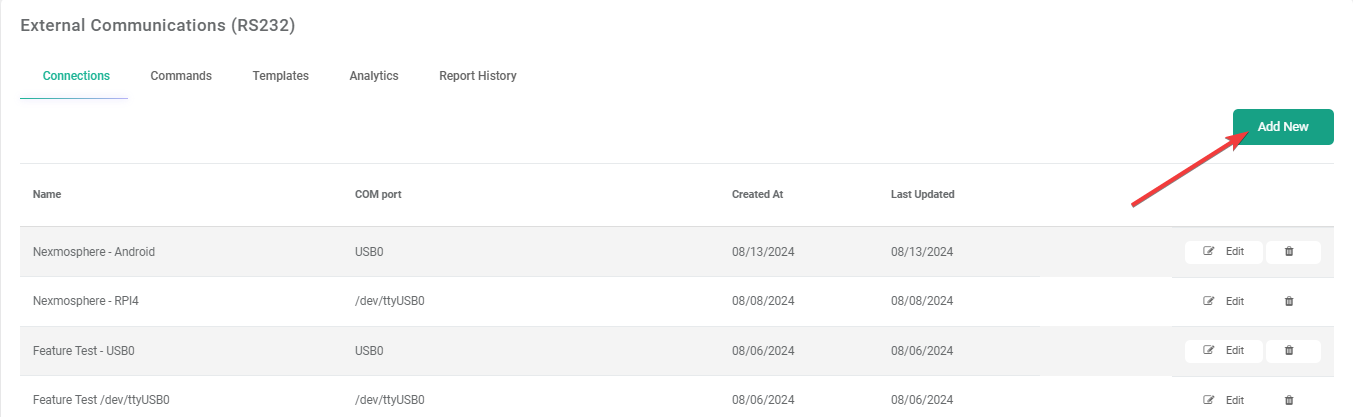Screen dimensions: 1353x417
Task: Select the Nexmosphere - Android row name
Action: point(94,252)
